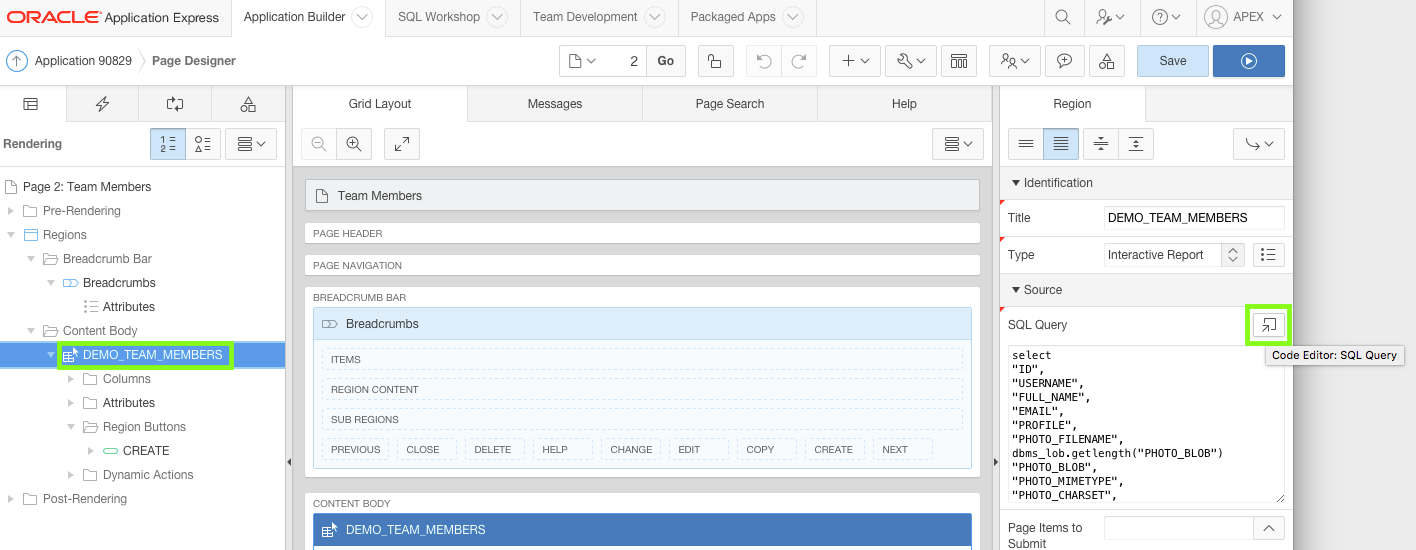Toggle Group by Processing Order button
Screen dimensions: 1416x550
pyautogui.click(x=168, y=144)
